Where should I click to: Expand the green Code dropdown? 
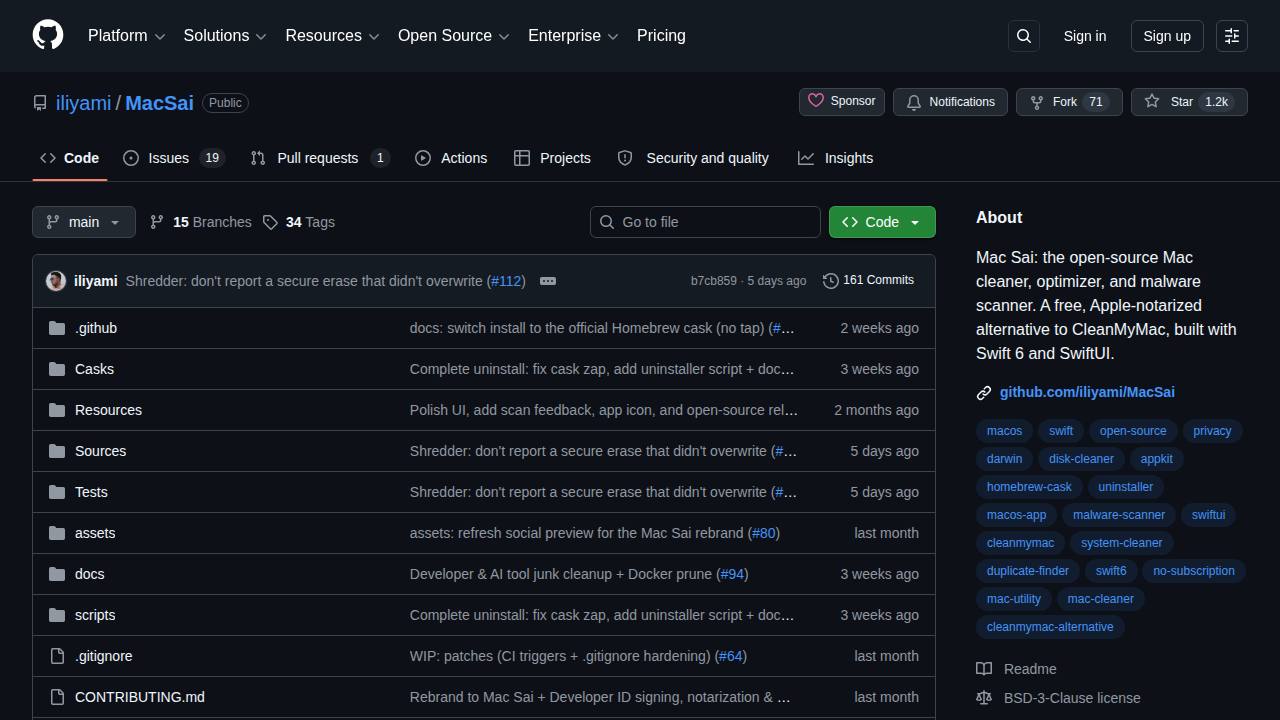point(882,222)
